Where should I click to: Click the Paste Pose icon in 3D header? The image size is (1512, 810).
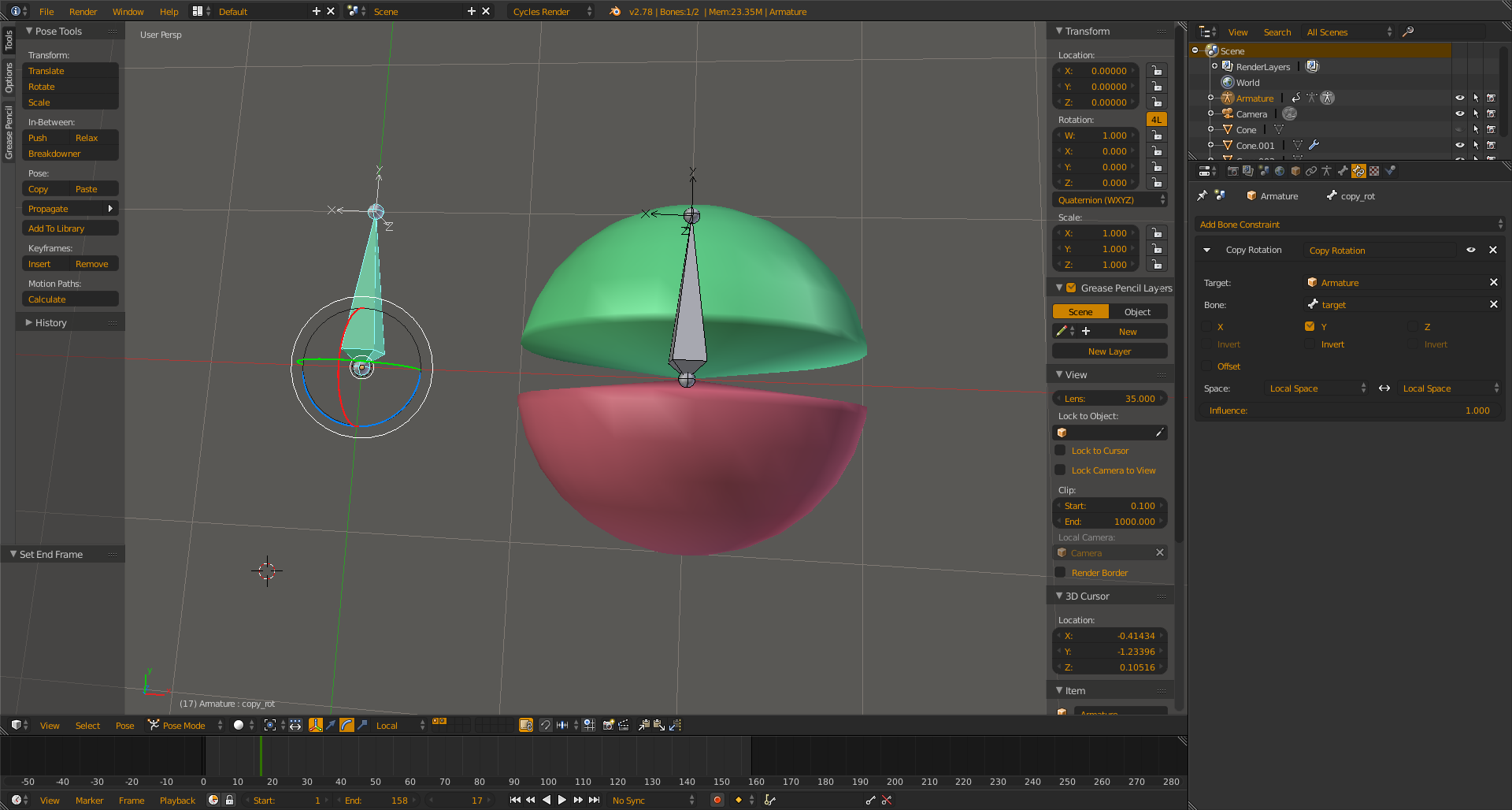click(659, 725)
